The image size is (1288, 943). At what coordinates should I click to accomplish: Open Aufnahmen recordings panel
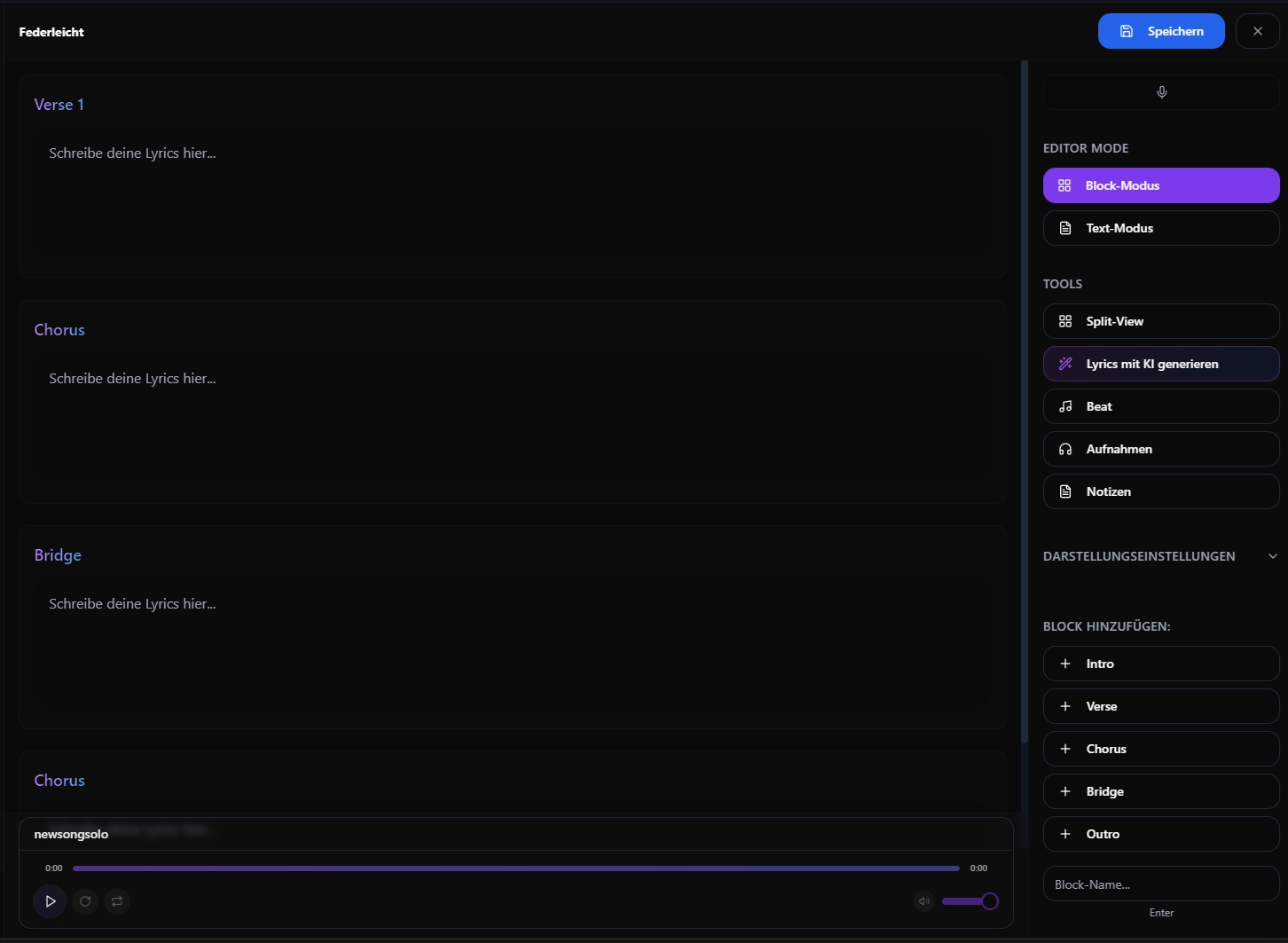[1160, 449]
